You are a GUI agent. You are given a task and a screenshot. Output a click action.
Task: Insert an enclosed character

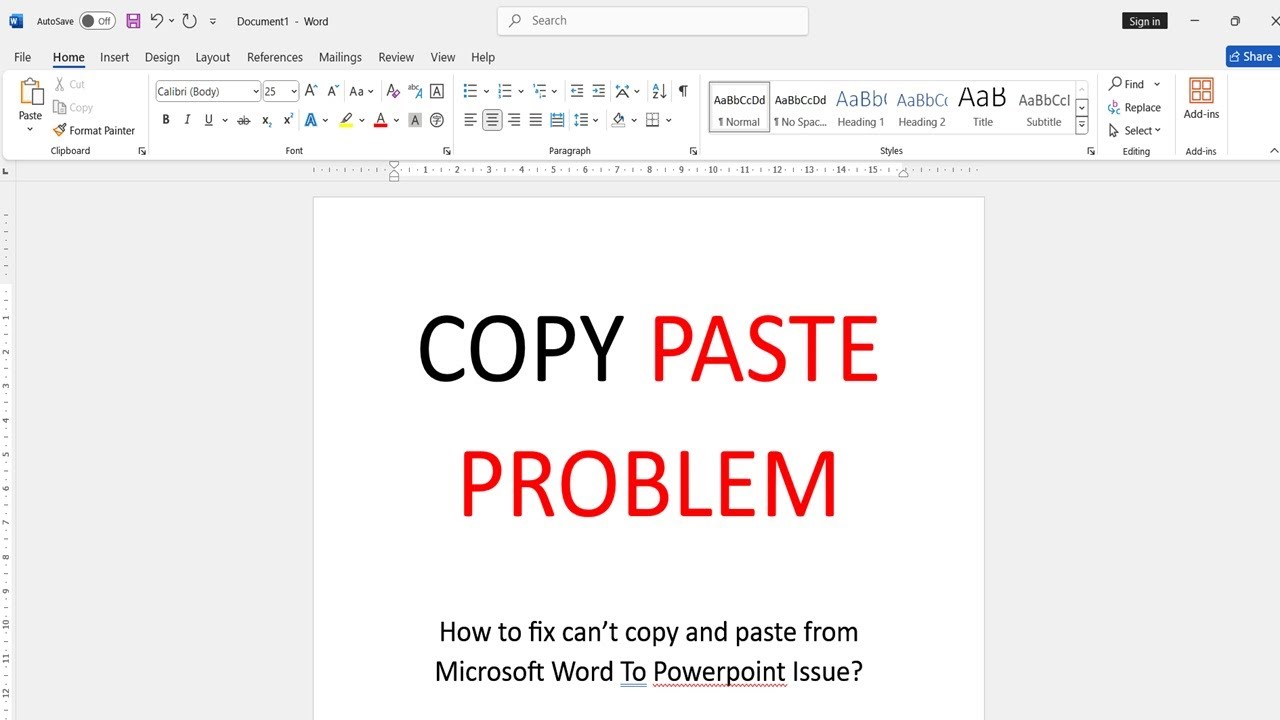[x=437, y=120]
